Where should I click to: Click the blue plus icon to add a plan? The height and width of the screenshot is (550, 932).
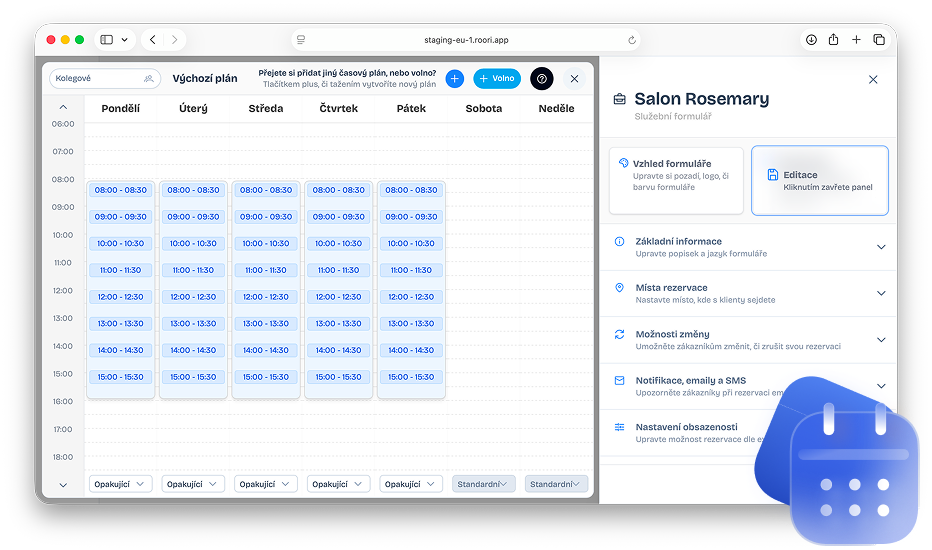[x=454, y=79]
